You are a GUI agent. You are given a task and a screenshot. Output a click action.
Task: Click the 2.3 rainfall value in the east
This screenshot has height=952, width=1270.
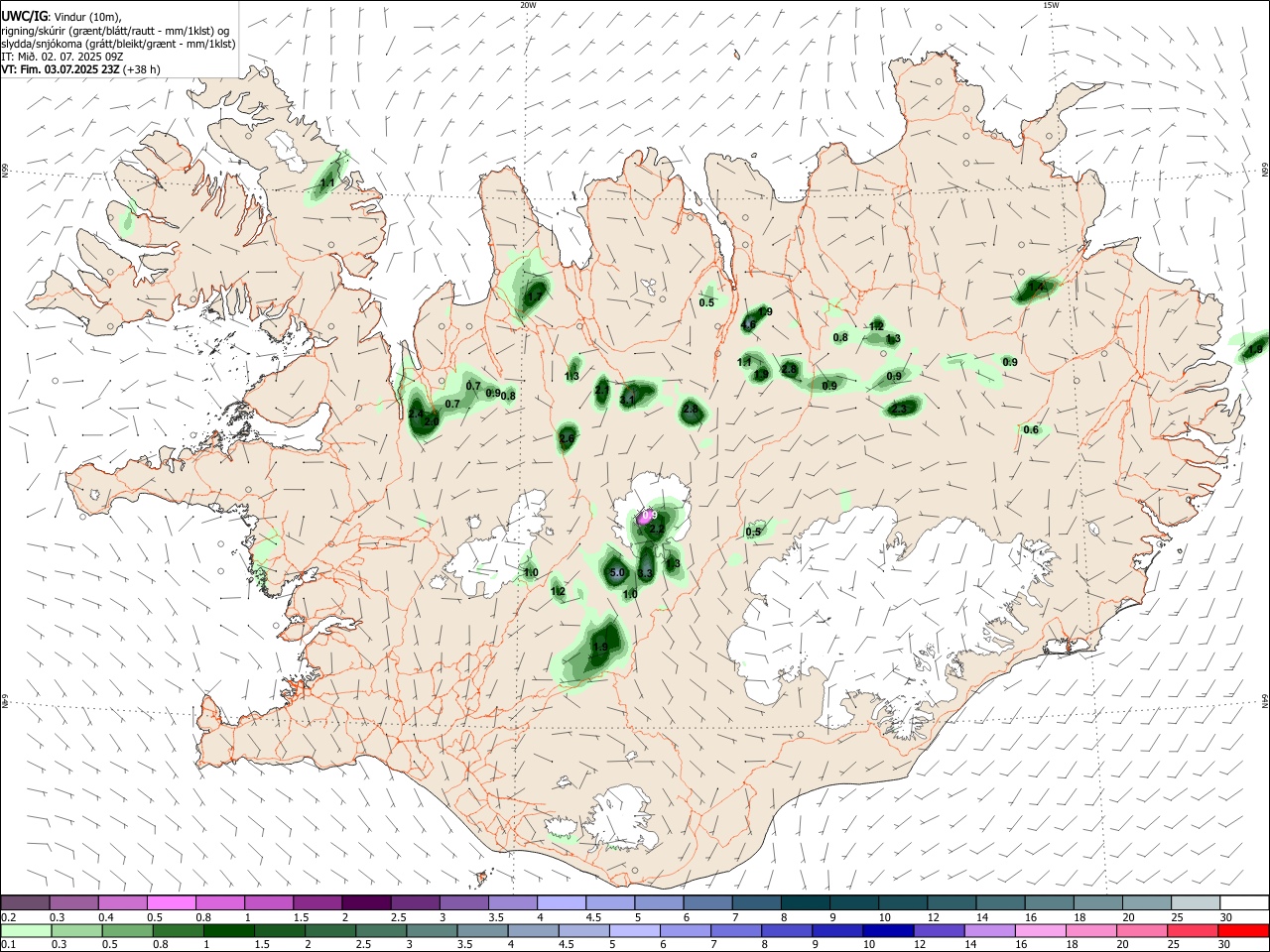(x=900, y=409)
